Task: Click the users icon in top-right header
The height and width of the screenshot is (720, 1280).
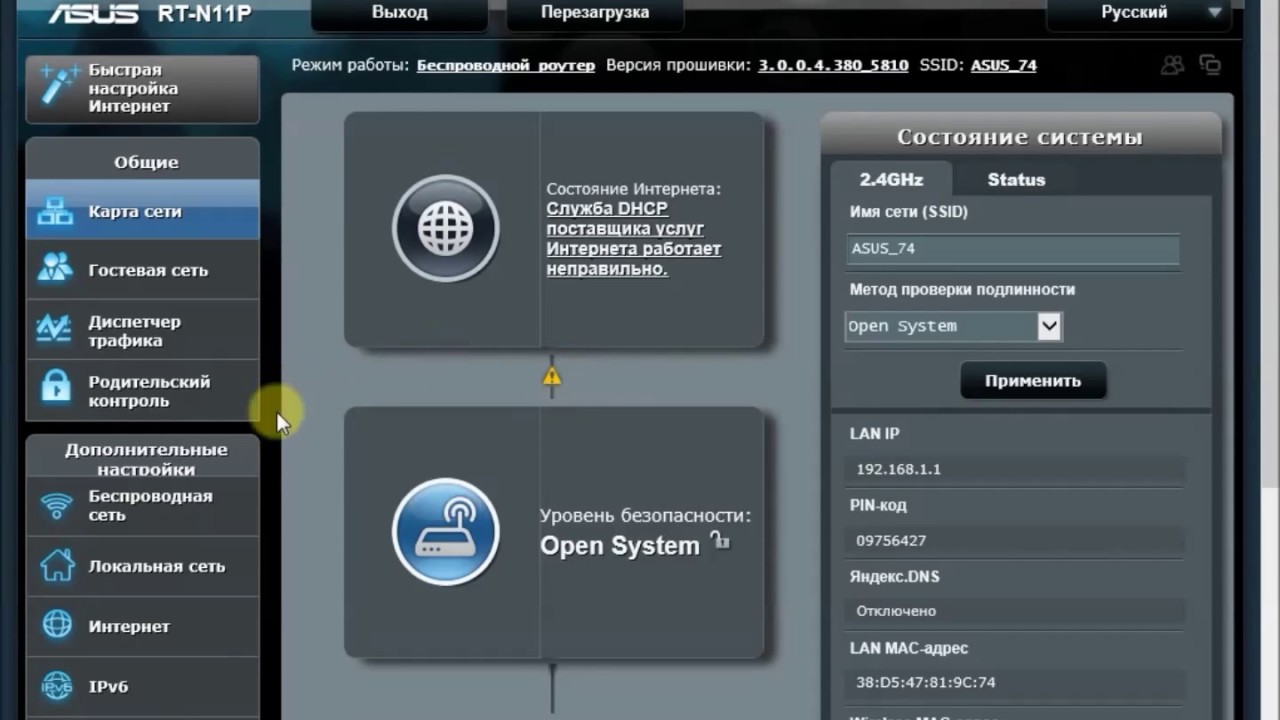Action: pyautogui.click(x=1172, y=65)
